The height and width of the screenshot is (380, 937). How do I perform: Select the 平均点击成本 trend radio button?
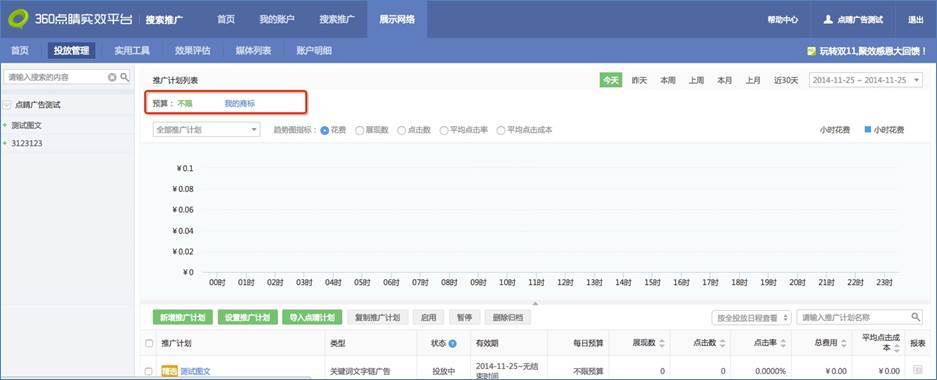click(x=501, y=130)
